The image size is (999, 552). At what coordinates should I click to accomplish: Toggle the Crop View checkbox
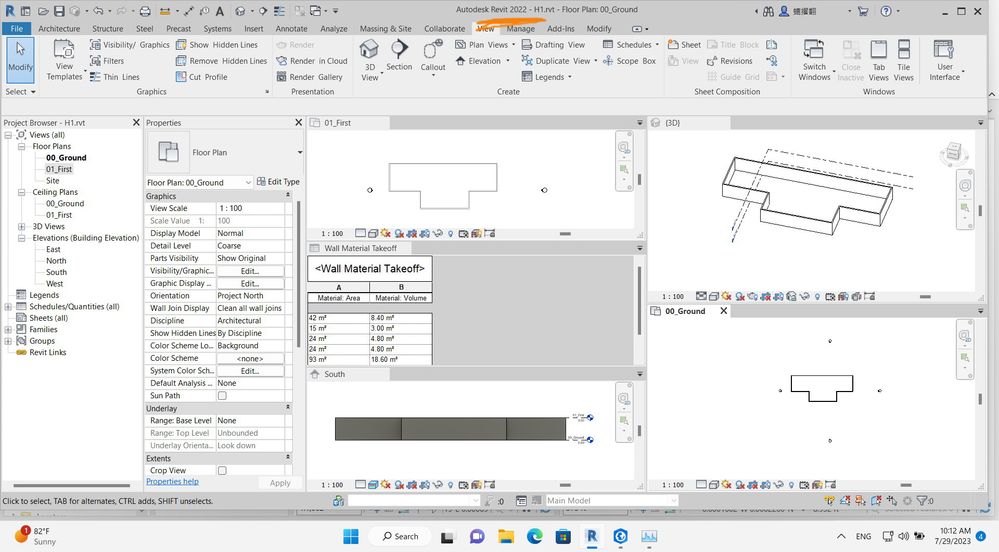click(x=222, y=470)
